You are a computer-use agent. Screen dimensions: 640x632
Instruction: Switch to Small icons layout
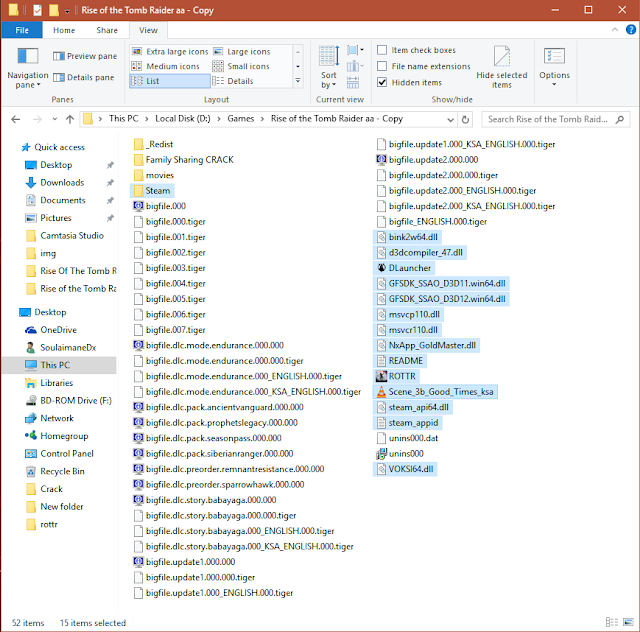tap(241, 66)
